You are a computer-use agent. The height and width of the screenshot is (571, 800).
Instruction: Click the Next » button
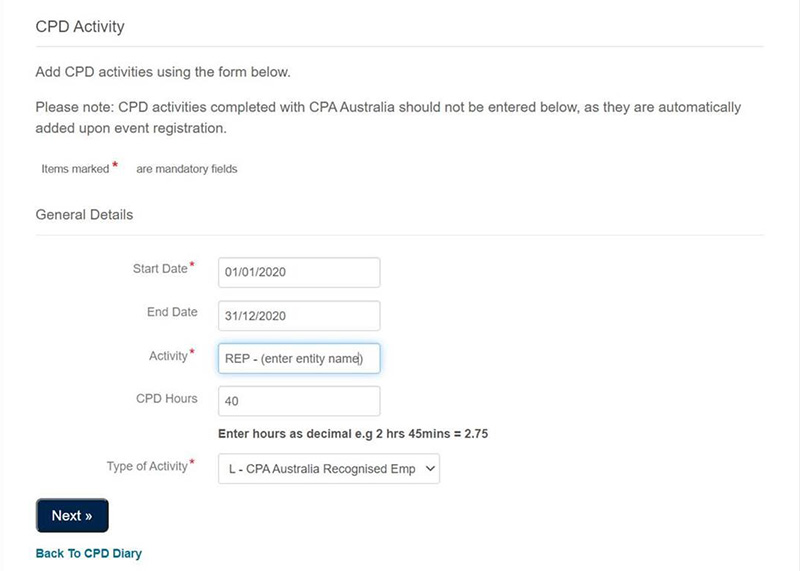pos(72,515)
